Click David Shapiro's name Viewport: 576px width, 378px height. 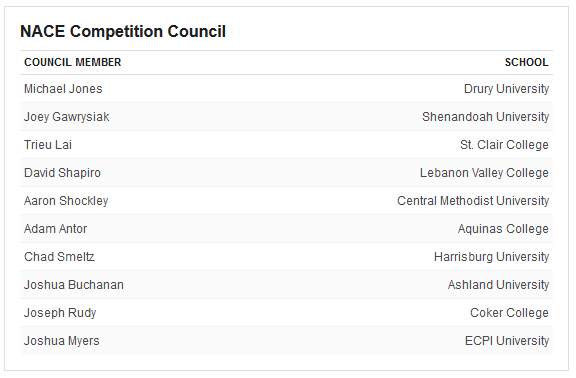(62, 173)
